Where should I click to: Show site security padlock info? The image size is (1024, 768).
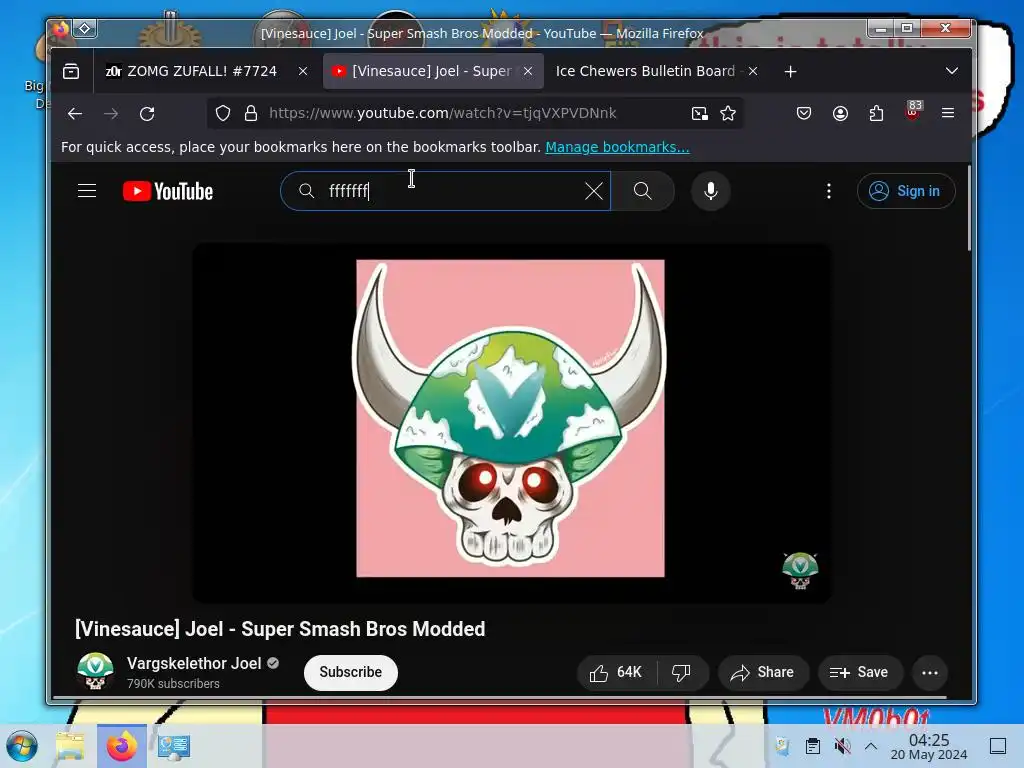pos(251,114)
